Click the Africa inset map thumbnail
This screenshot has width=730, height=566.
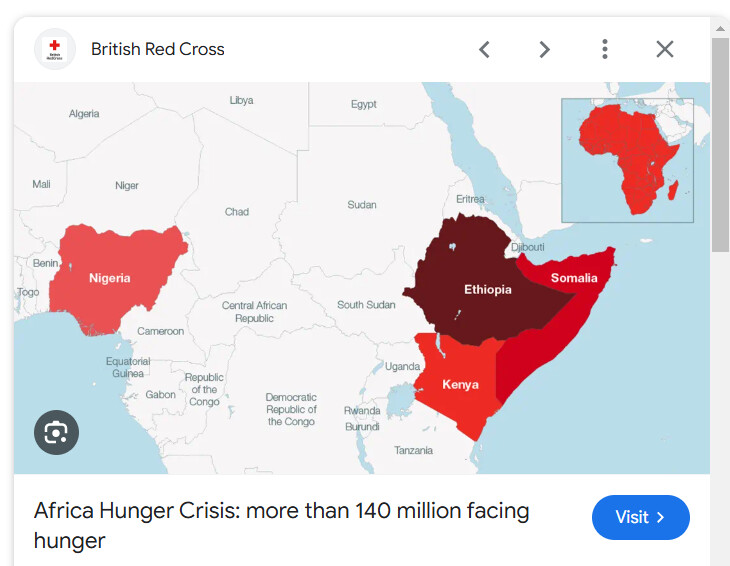click(x=627, y=159)
